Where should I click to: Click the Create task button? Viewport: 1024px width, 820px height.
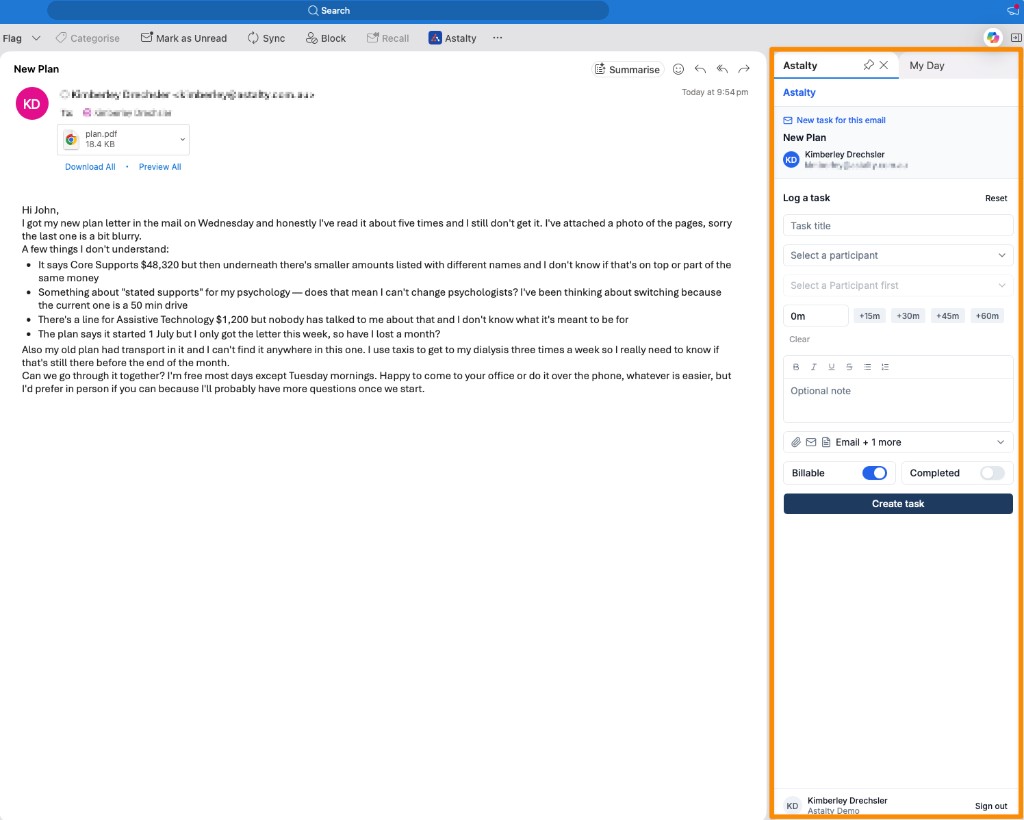point(898,503)
